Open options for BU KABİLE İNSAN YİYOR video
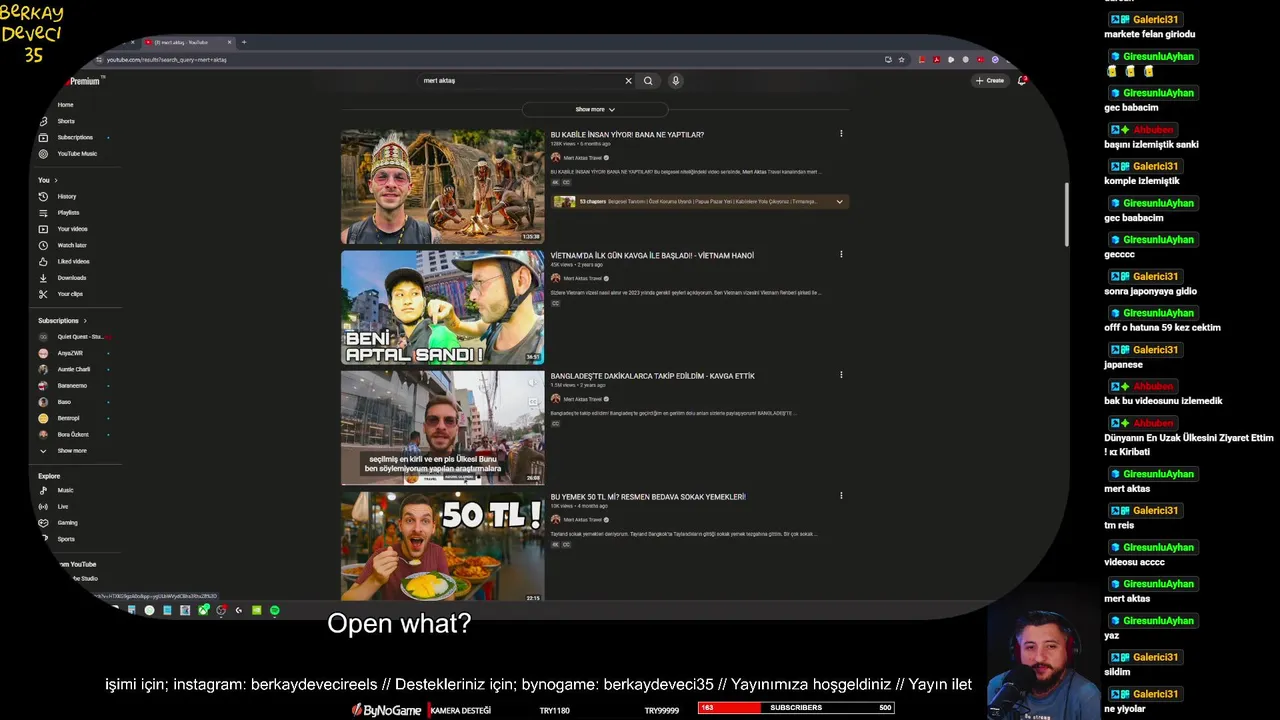 [841, 134]
